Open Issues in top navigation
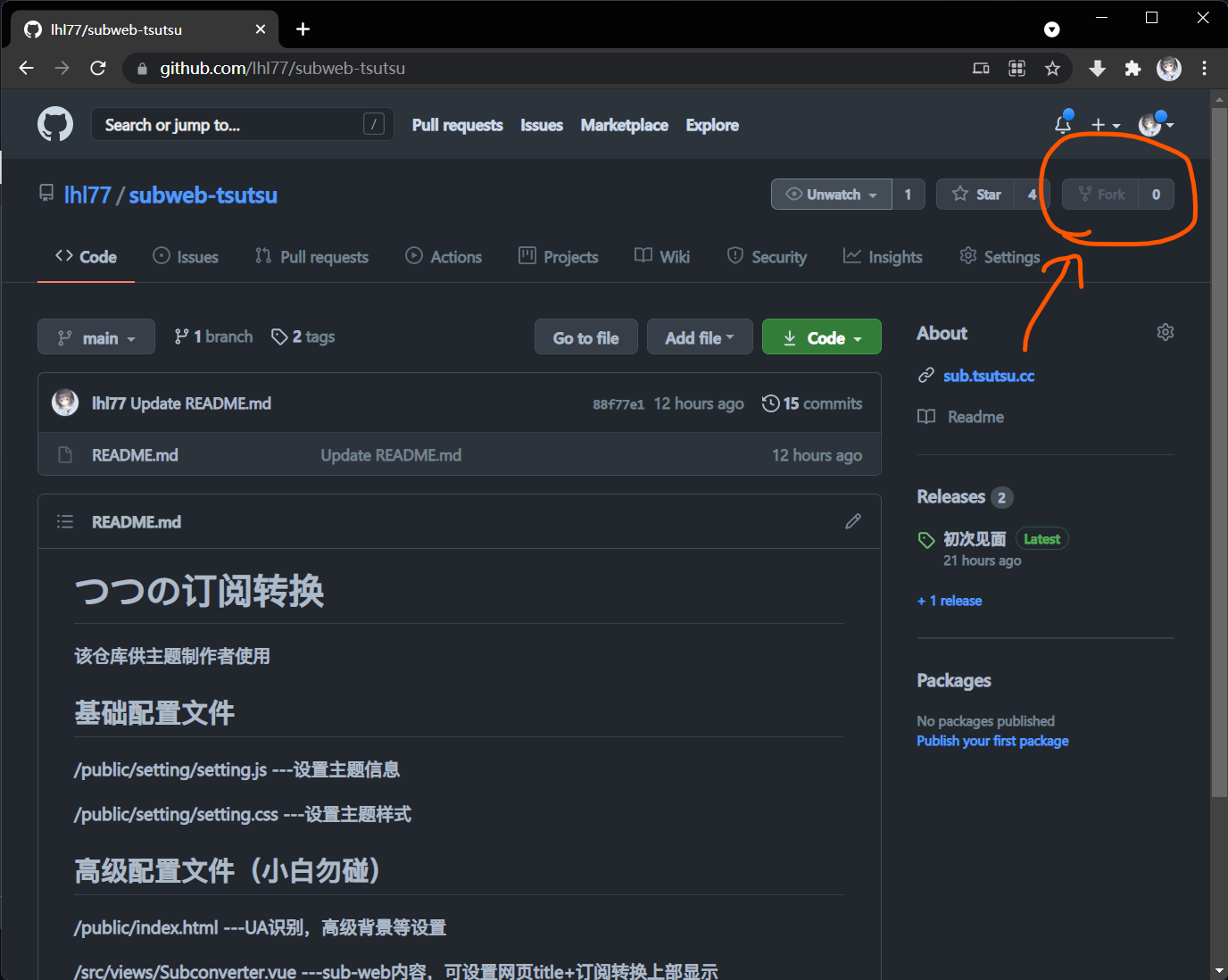This screenshot has height=980, width=1228. (x=542, y=125)
